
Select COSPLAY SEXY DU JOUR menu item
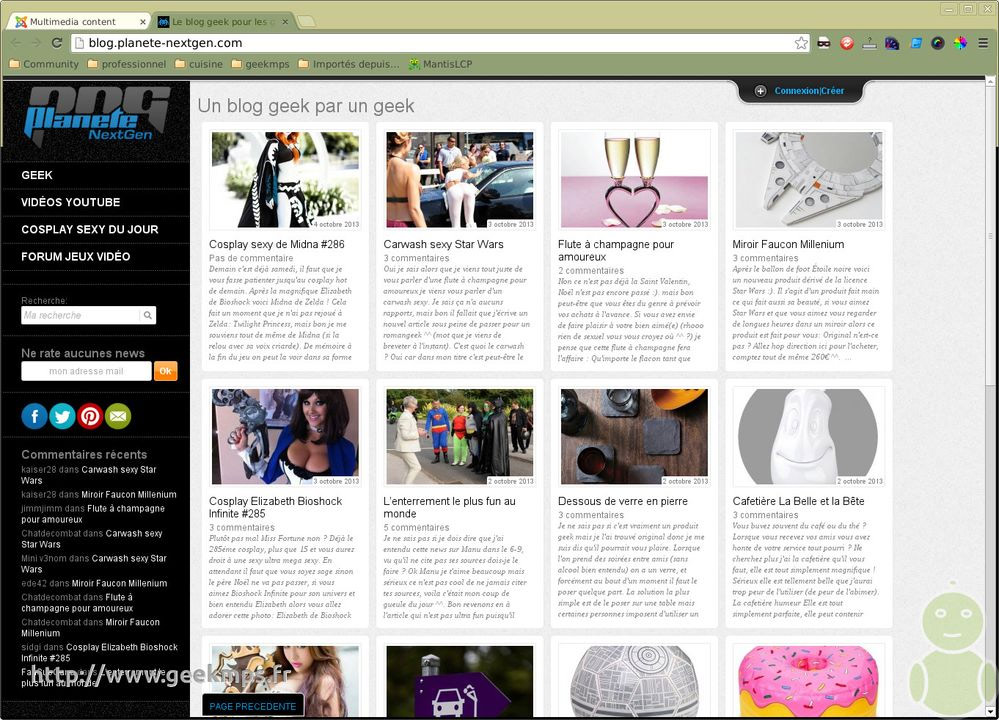pos(90,230)
